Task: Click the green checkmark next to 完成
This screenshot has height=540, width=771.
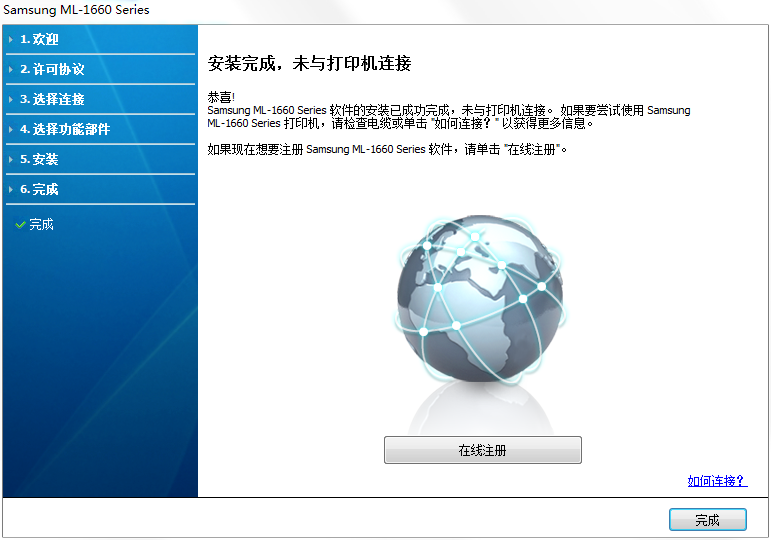Action: 20,225
